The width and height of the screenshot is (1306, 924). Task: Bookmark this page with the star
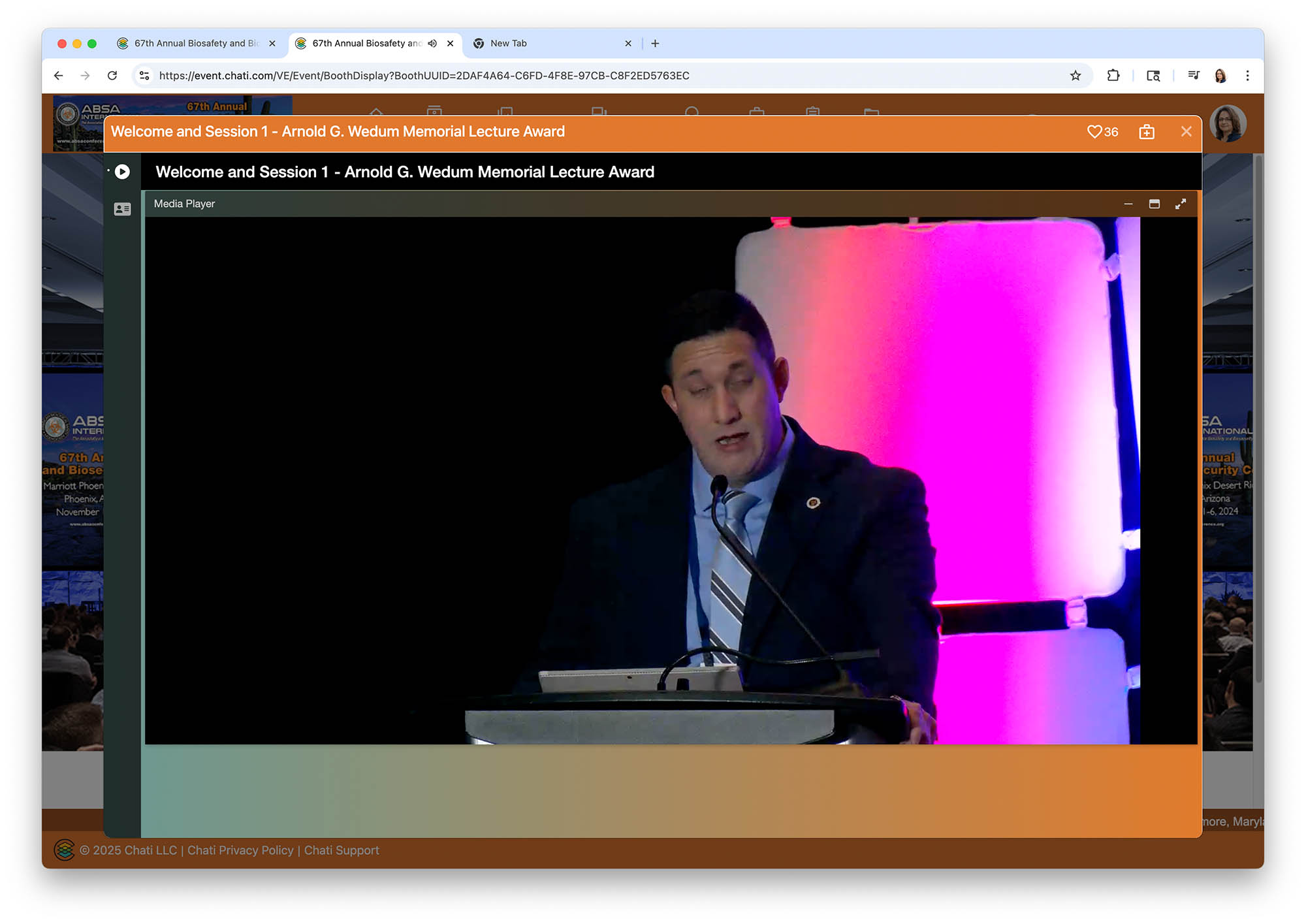[x=1075, y=76]
